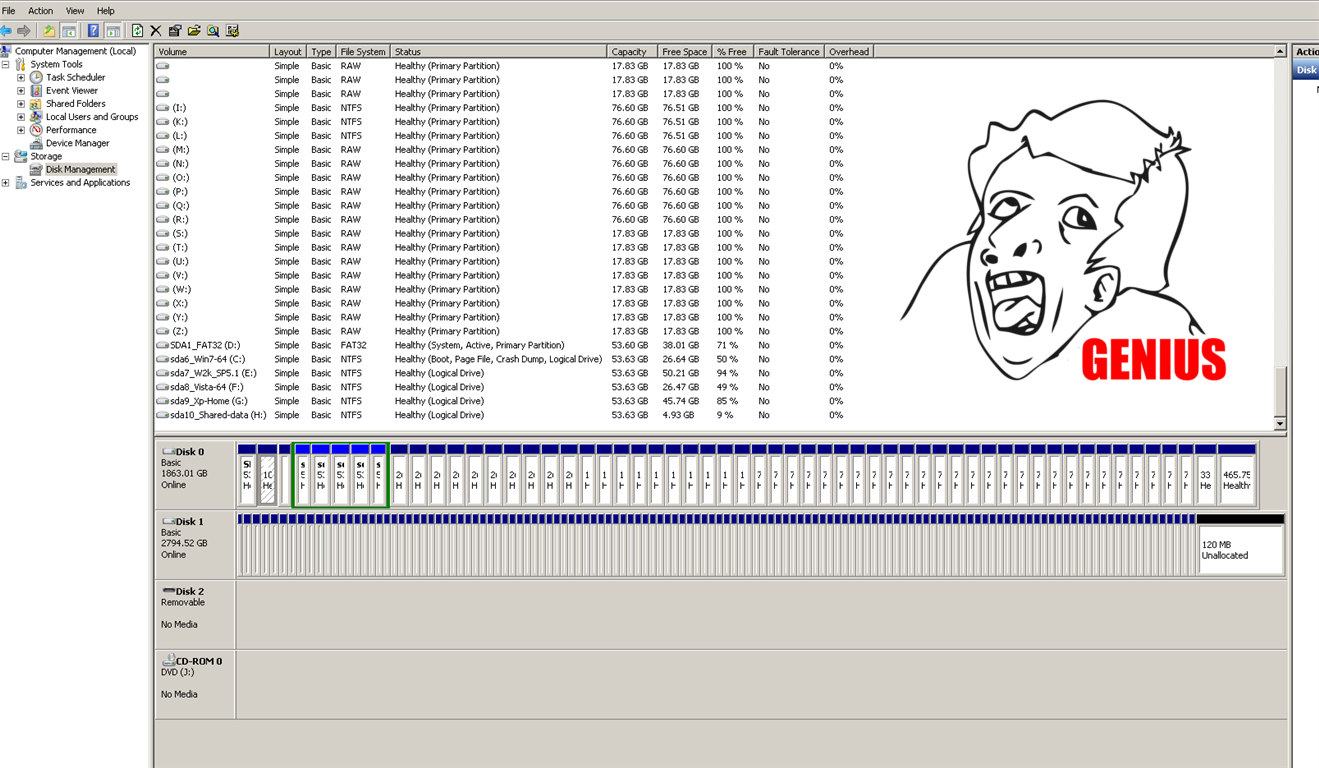Click the Delete X toolbar icon
The width and height of the screenshot is (1319, 768).
pos(156,31)
